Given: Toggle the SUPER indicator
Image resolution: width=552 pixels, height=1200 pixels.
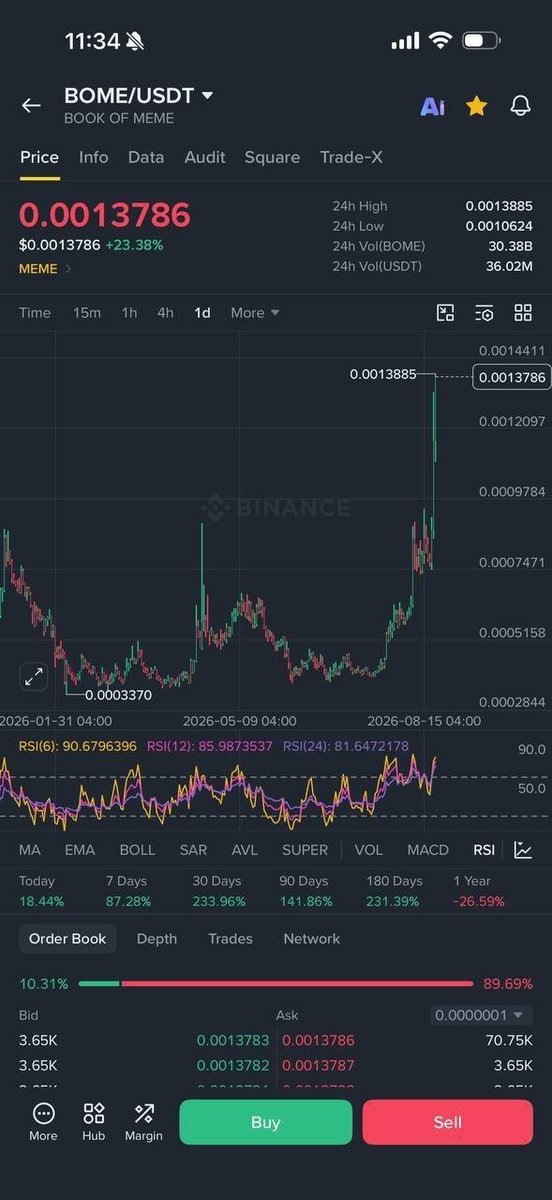Looking at the screenshot, I should click(305, 850).
